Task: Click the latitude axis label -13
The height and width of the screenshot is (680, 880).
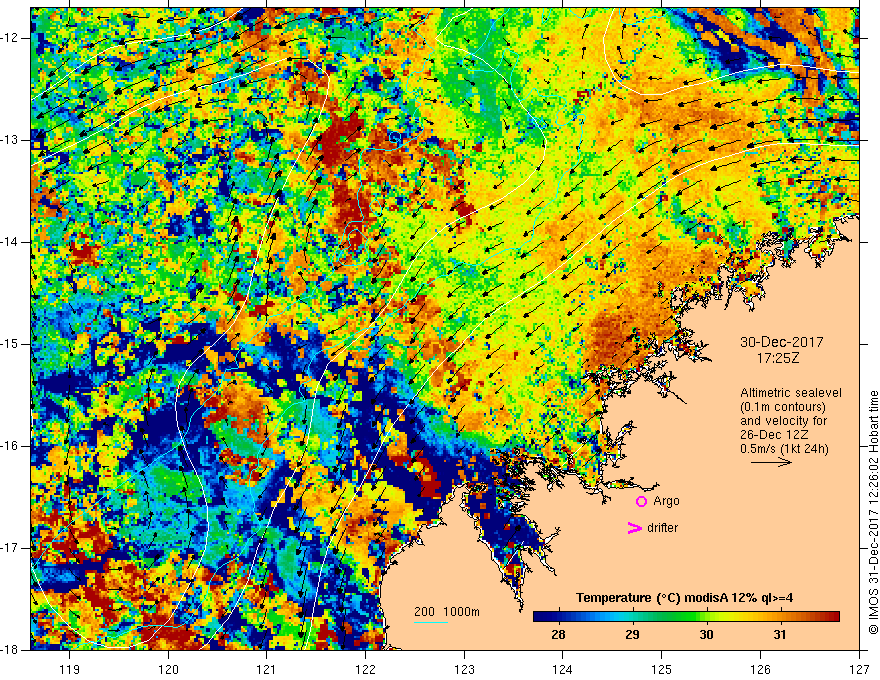Action: 10,140
